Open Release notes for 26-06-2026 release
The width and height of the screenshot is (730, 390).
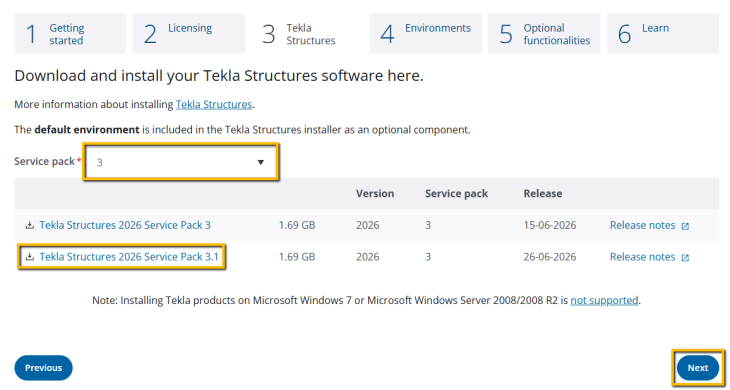point(642,257)
